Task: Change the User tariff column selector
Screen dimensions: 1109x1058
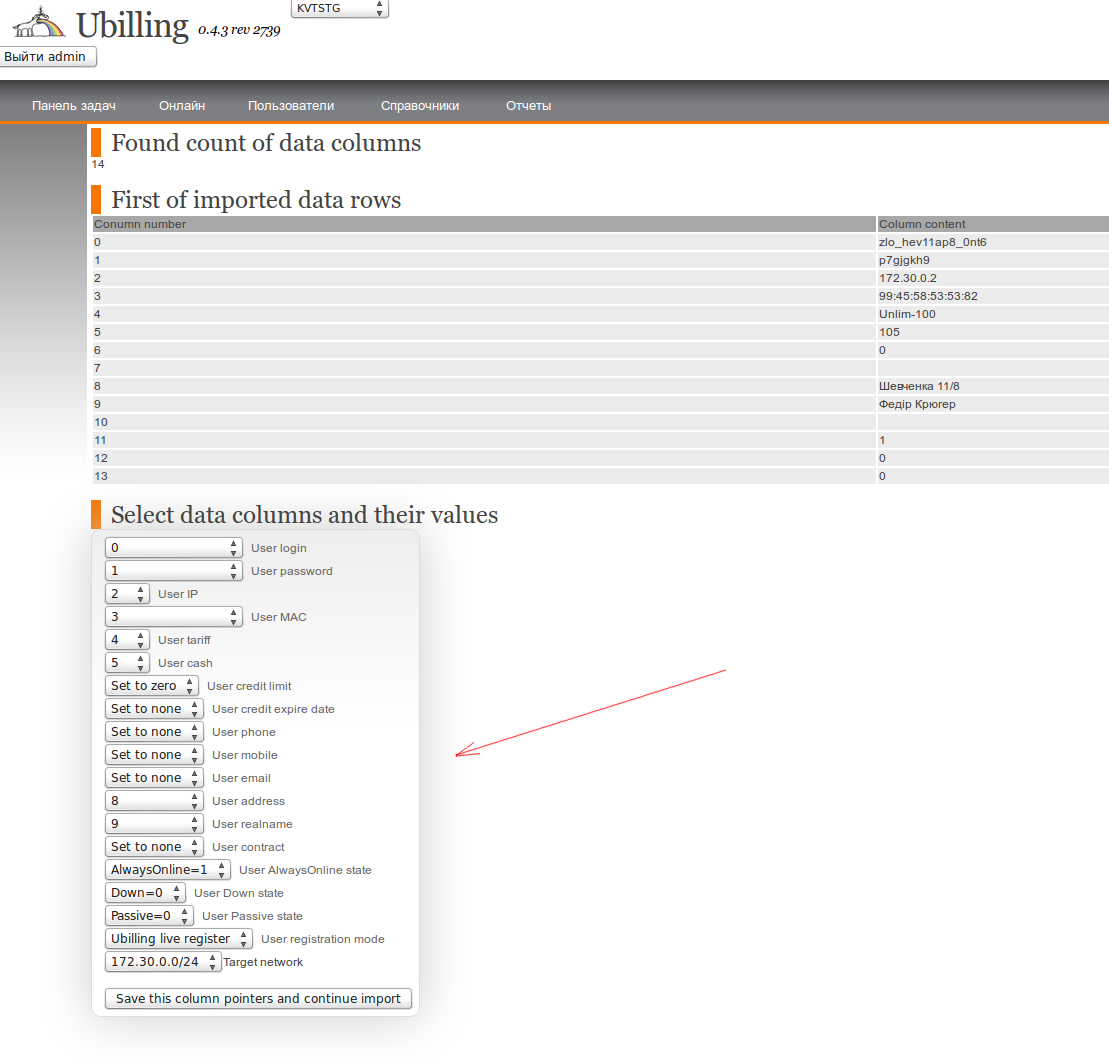Action: (x=127, y=640)
